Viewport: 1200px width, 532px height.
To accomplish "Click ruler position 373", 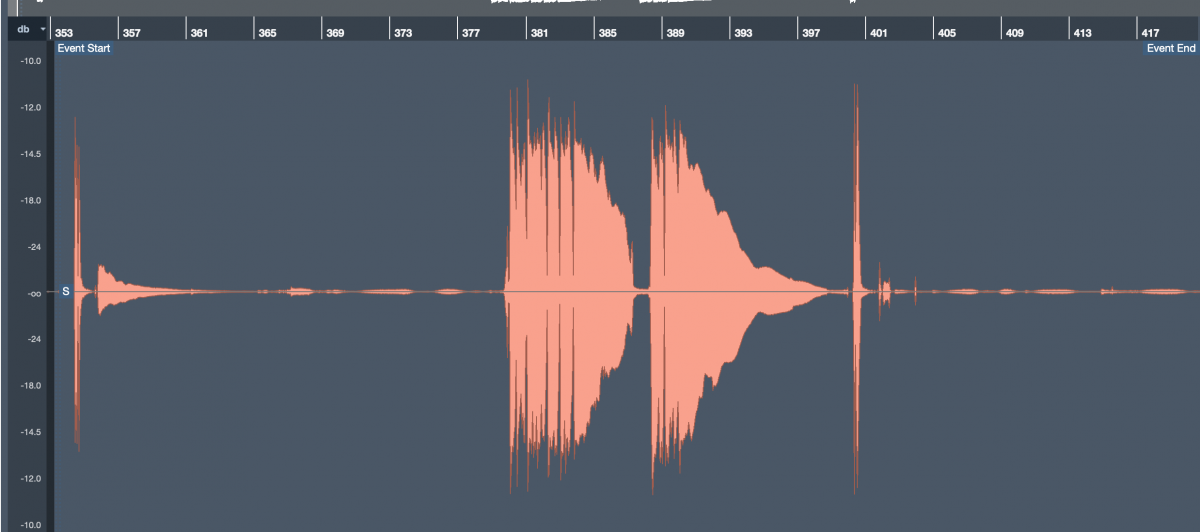I will pyautogui.click(x=403, y=33).
